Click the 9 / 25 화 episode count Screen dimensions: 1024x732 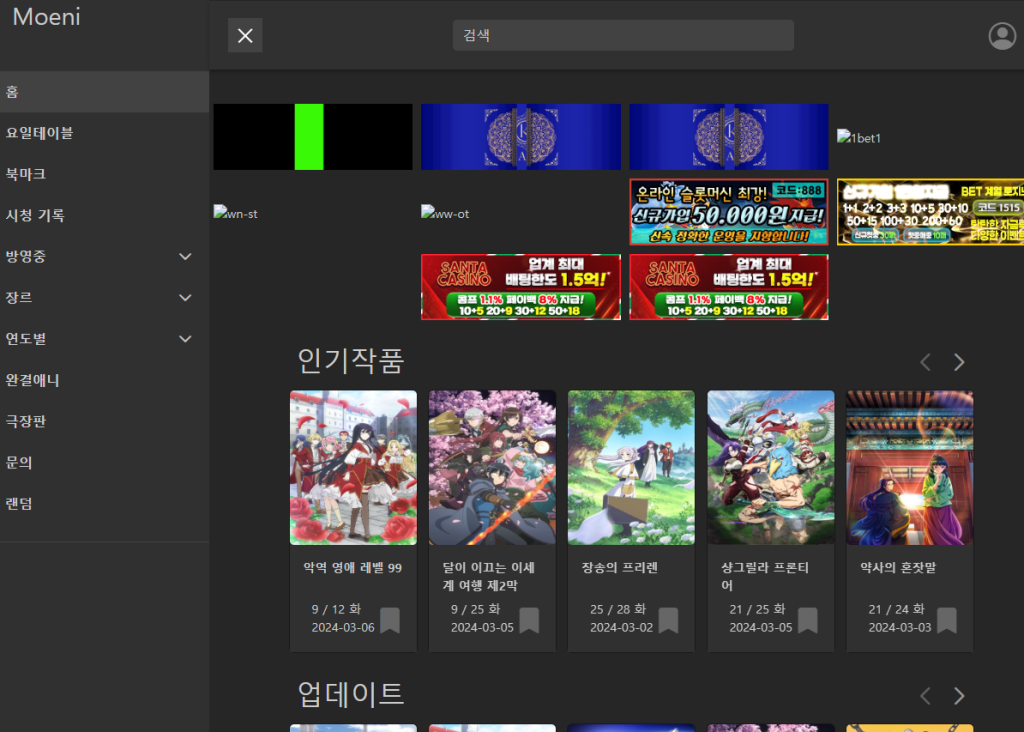click(475, 609)
